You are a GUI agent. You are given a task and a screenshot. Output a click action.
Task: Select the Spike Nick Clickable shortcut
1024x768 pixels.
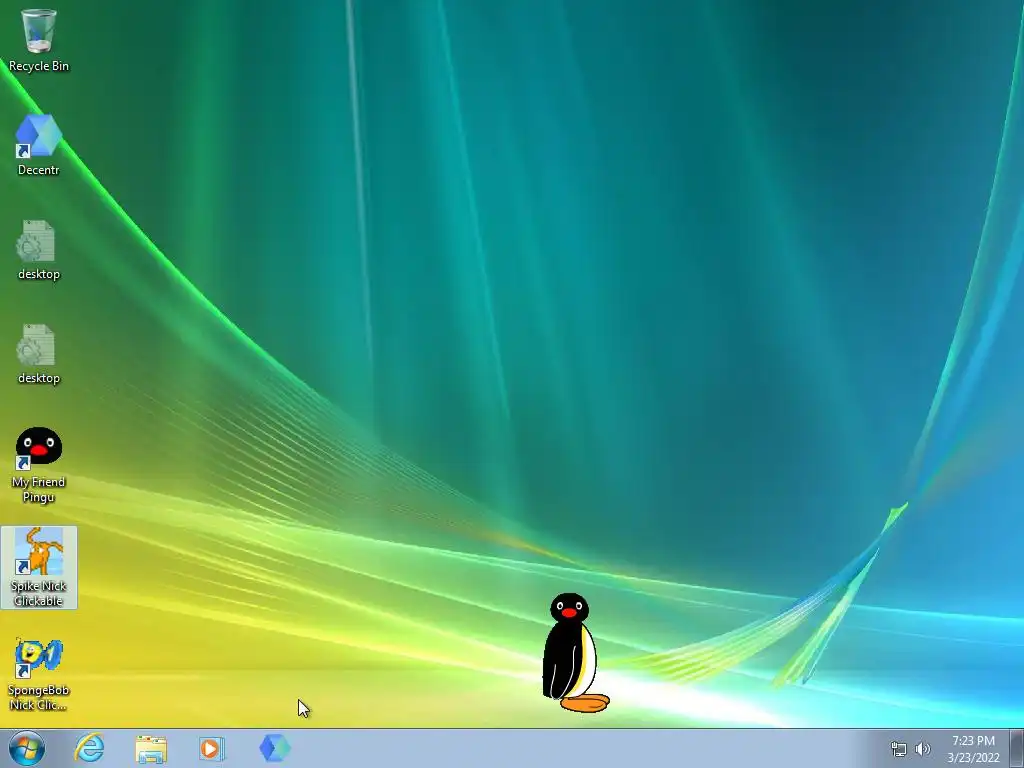tap(39, 568)
